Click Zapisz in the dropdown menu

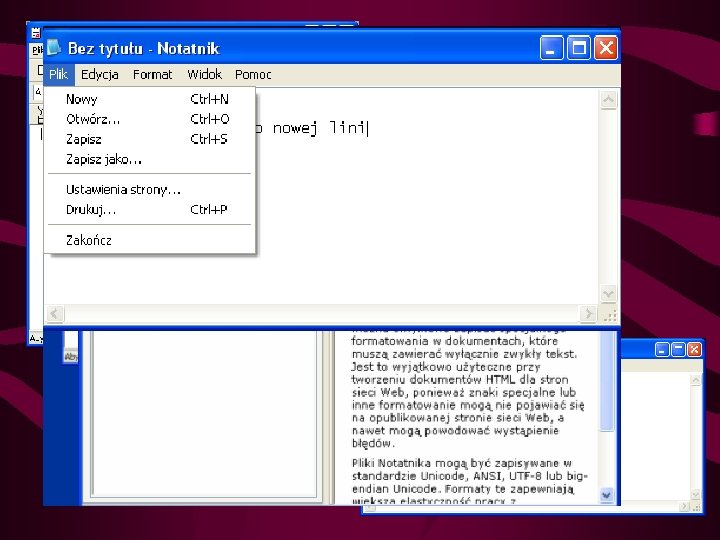click(150, 139)
